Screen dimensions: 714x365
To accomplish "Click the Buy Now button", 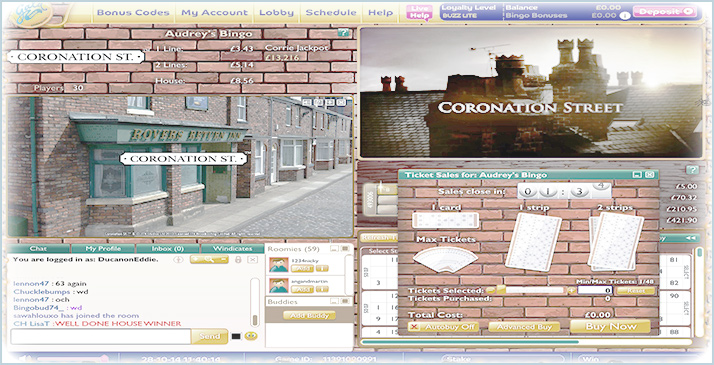I will [x=610, y=326].
